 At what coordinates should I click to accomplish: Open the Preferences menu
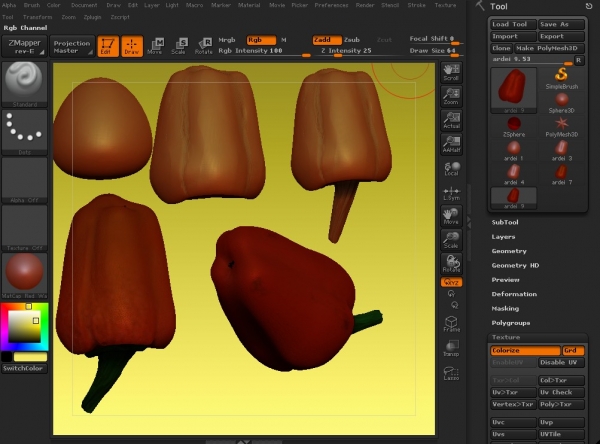[331, 5]
